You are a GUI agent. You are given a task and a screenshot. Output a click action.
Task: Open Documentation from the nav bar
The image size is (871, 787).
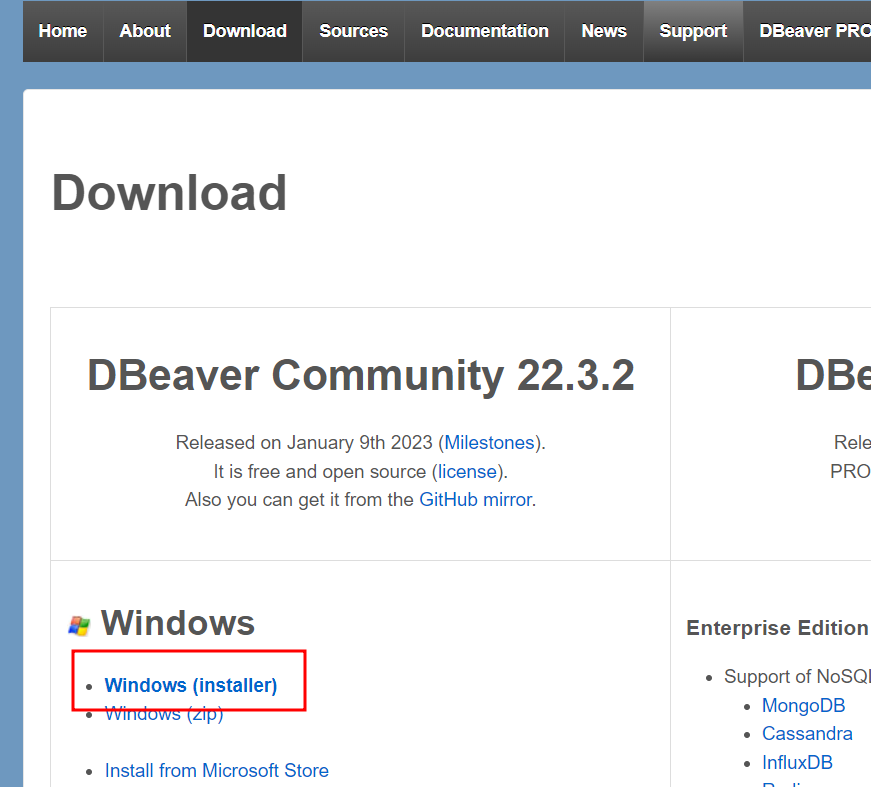[484, 31]
